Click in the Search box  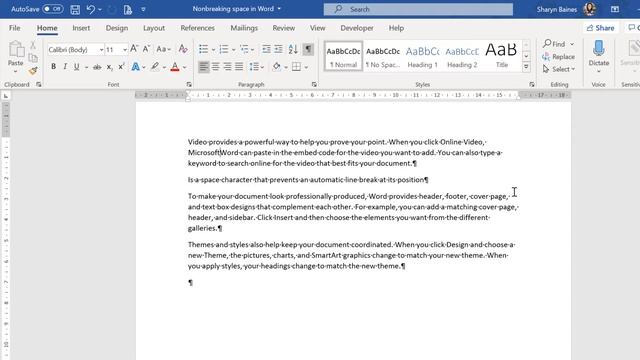pyautogui.click(x=418, y=9)
